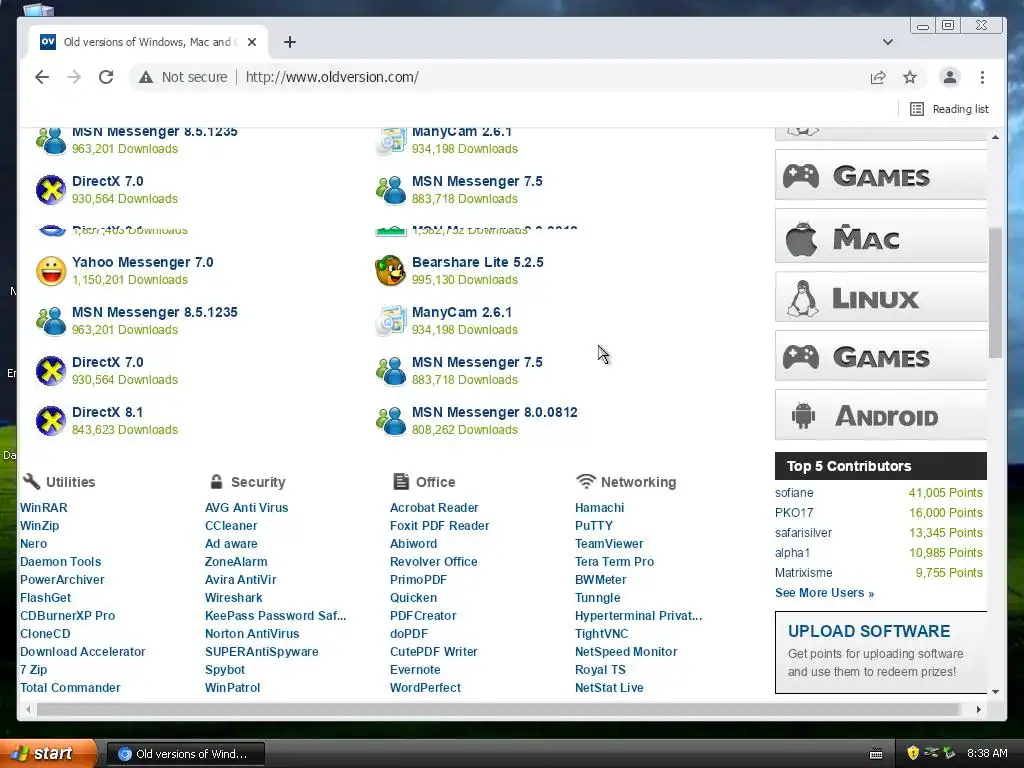Image resolution: width=1024 pixels, height=768 pixels.
Task: Click the horizontal scrollbar right arrow
Action: [978, 709]
